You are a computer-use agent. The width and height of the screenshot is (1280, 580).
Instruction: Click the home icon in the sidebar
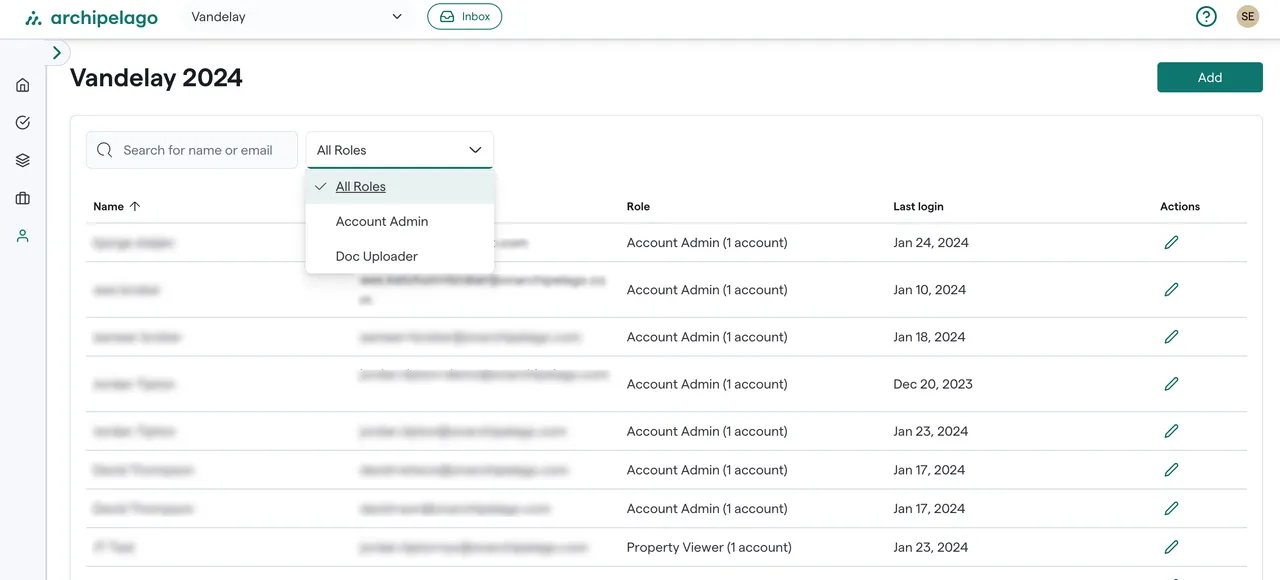(23, 85)
